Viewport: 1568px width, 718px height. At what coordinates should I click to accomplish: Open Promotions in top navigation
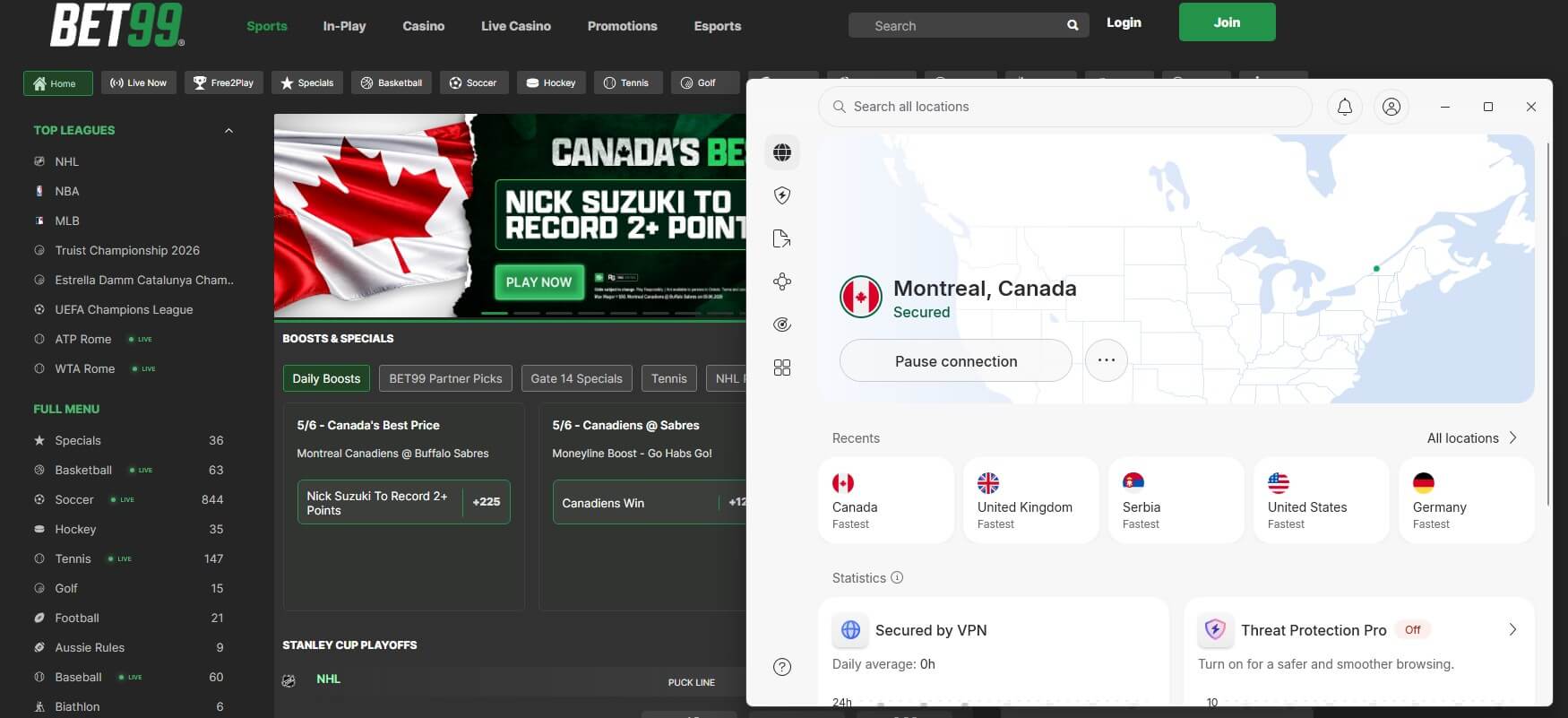coord(623,26)
